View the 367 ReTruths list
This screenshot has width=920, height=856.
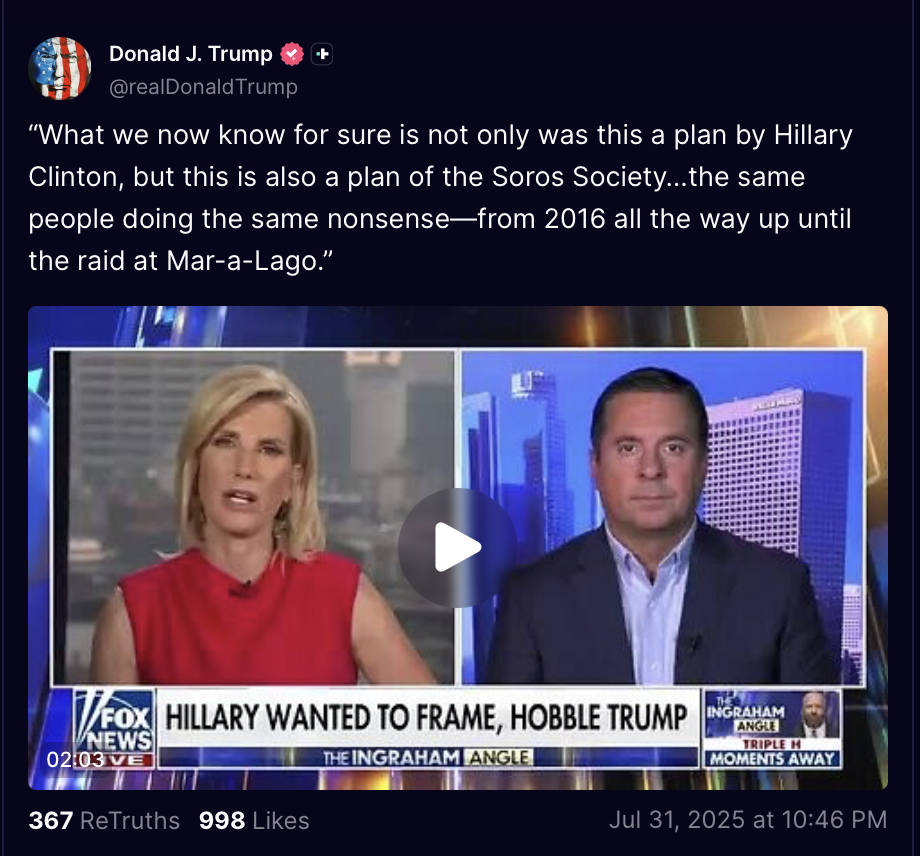104,820
